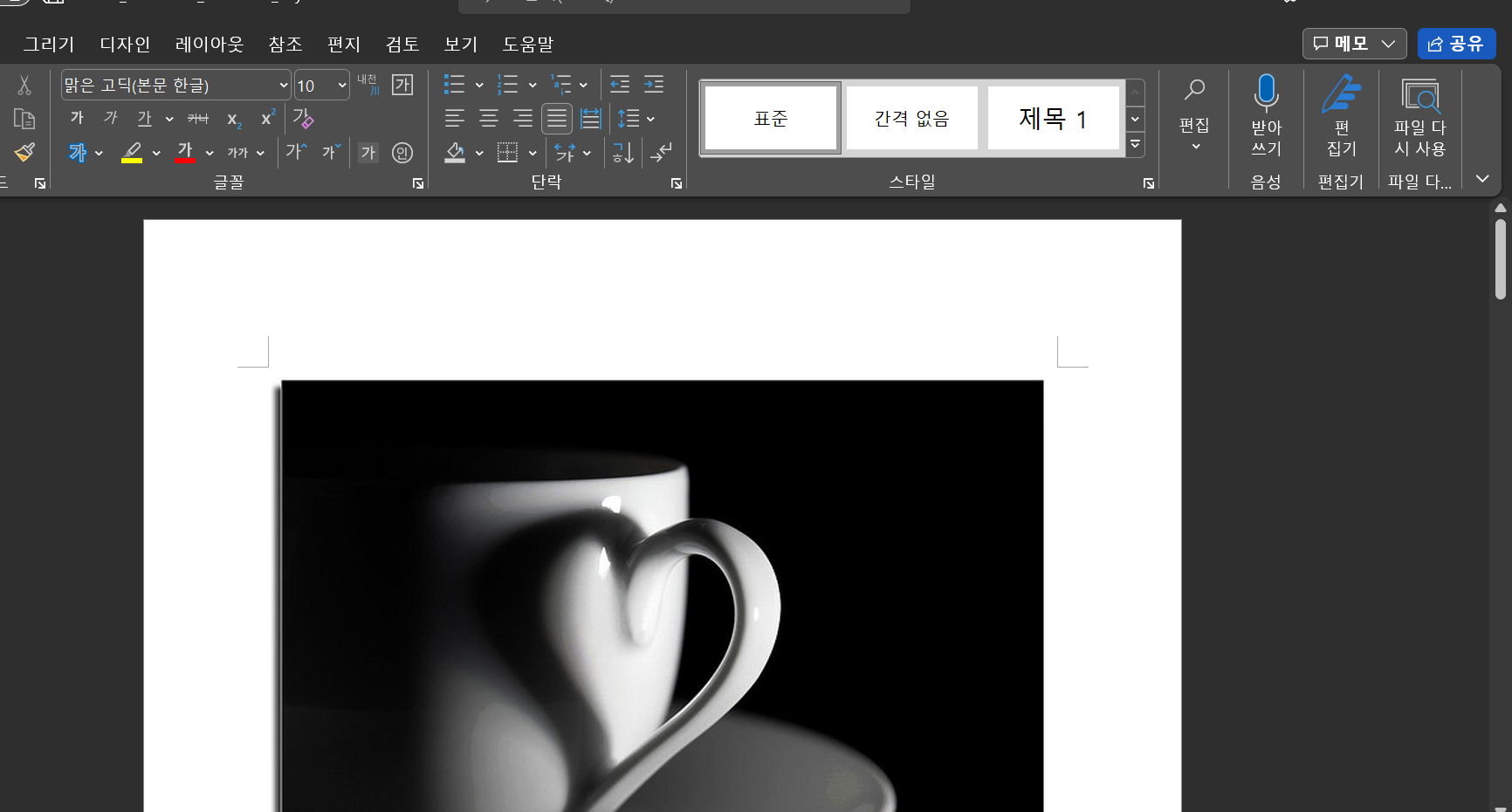The height and width of the screenshot is (812, 1512).
Task: Apply red font color
Action: (185, 153)
